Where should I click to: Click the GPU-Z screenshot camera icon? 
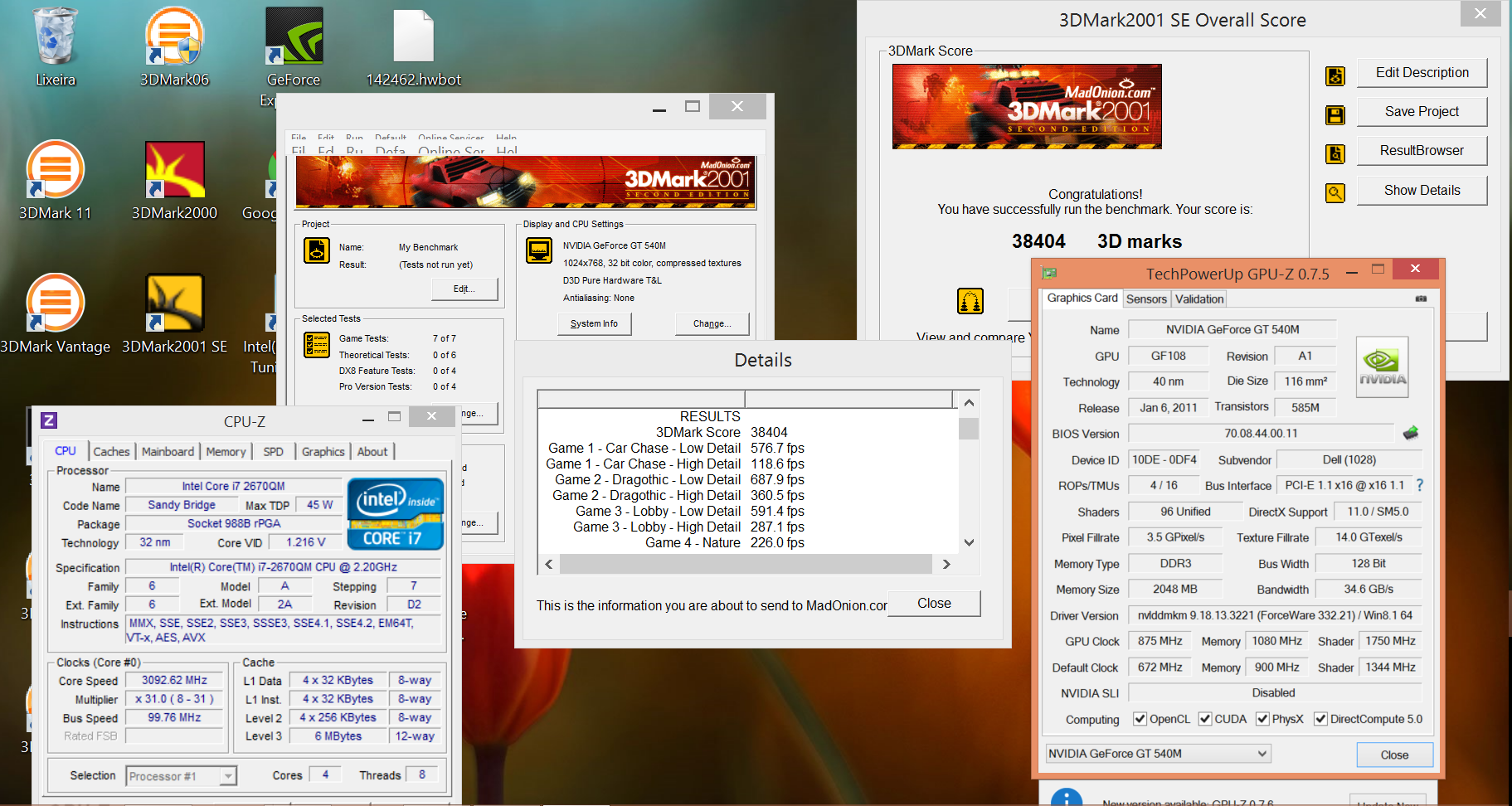tap(1421, 299)
